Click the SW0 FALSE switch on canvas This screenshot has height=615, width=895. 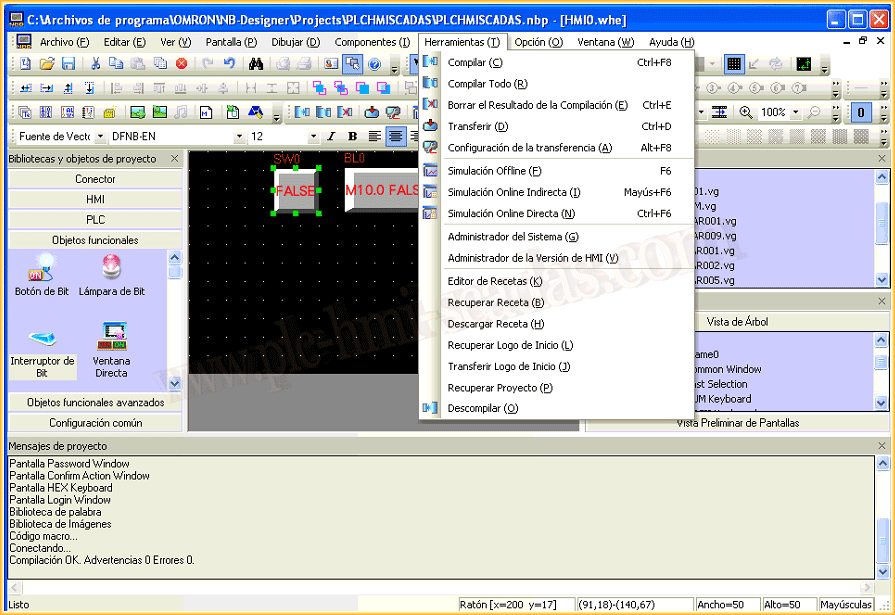coord(296,190)
